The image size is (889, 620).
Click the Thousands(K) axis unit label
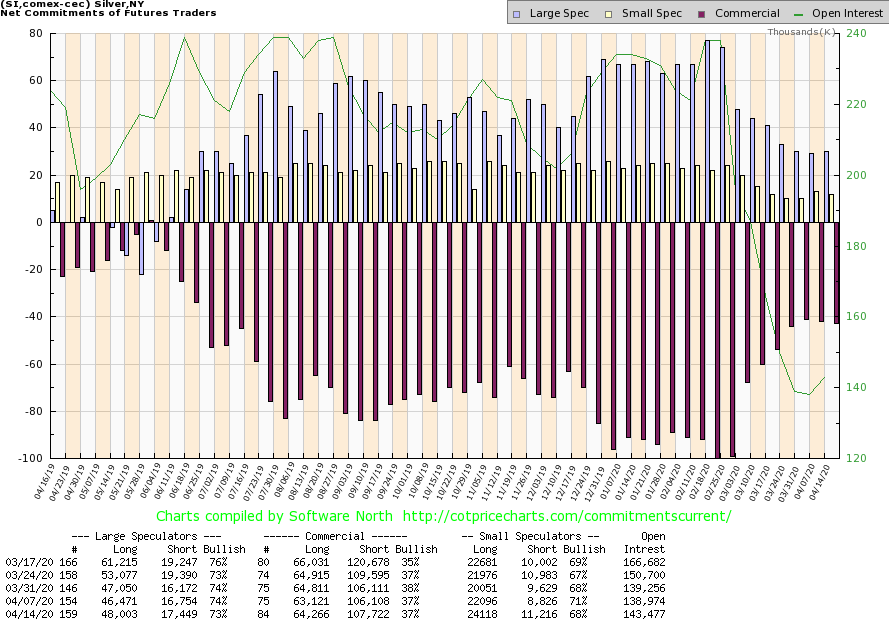(802, 32)
